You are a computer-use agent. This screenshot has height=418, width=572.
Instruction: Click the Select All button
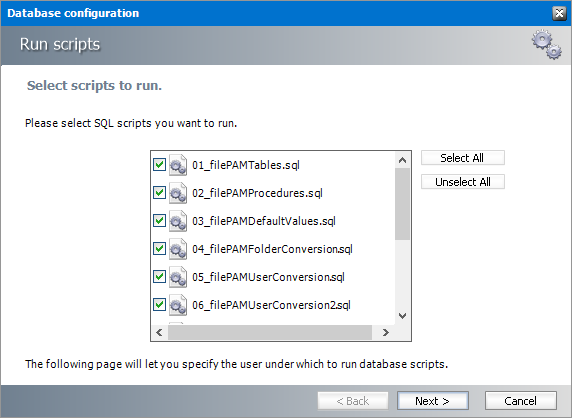(463, 158)
